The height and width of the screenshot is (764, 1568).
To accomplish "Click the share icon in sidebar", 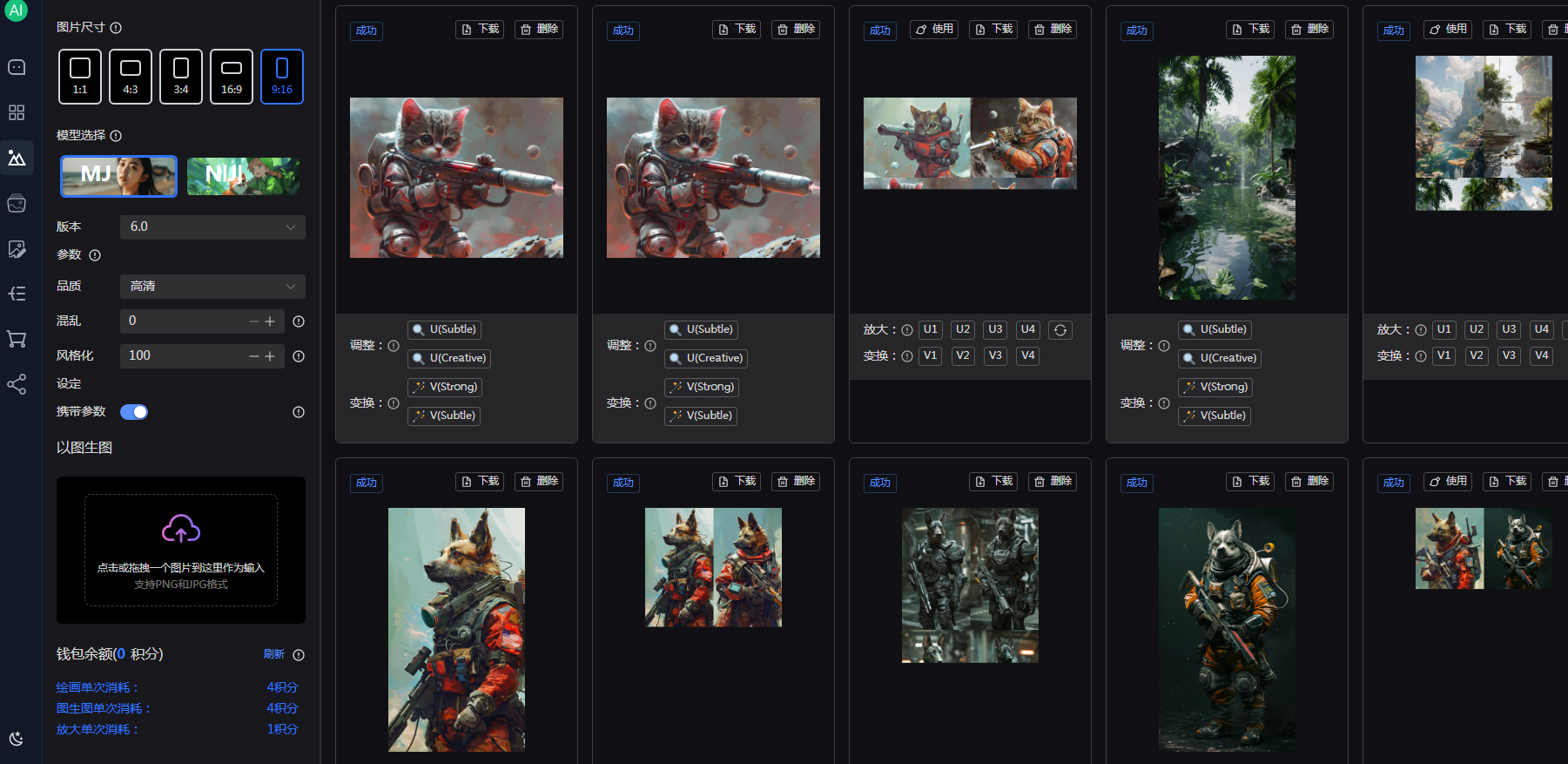I will [x=17, y=384].
